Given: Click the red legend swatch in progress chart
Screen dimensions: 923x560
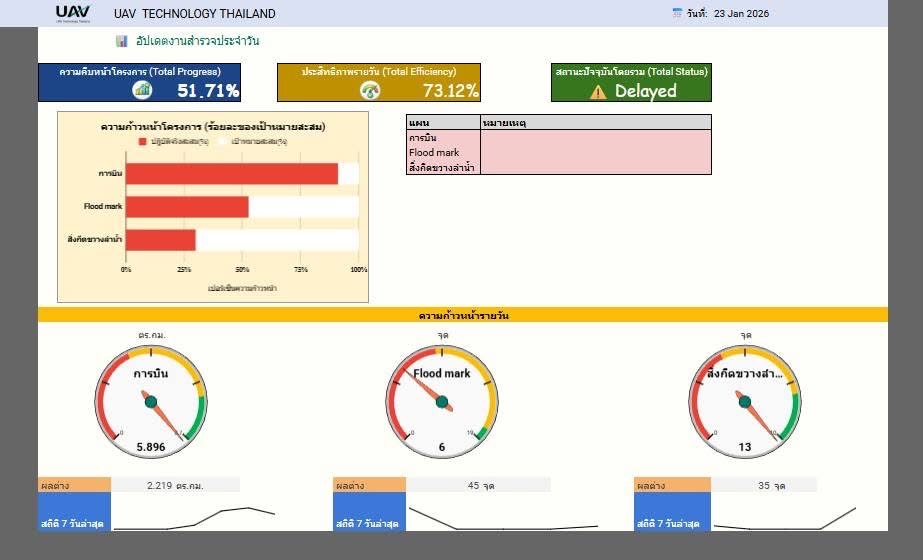Looking at the screenshot, I should pyautogui.click(x=142, y=141).
